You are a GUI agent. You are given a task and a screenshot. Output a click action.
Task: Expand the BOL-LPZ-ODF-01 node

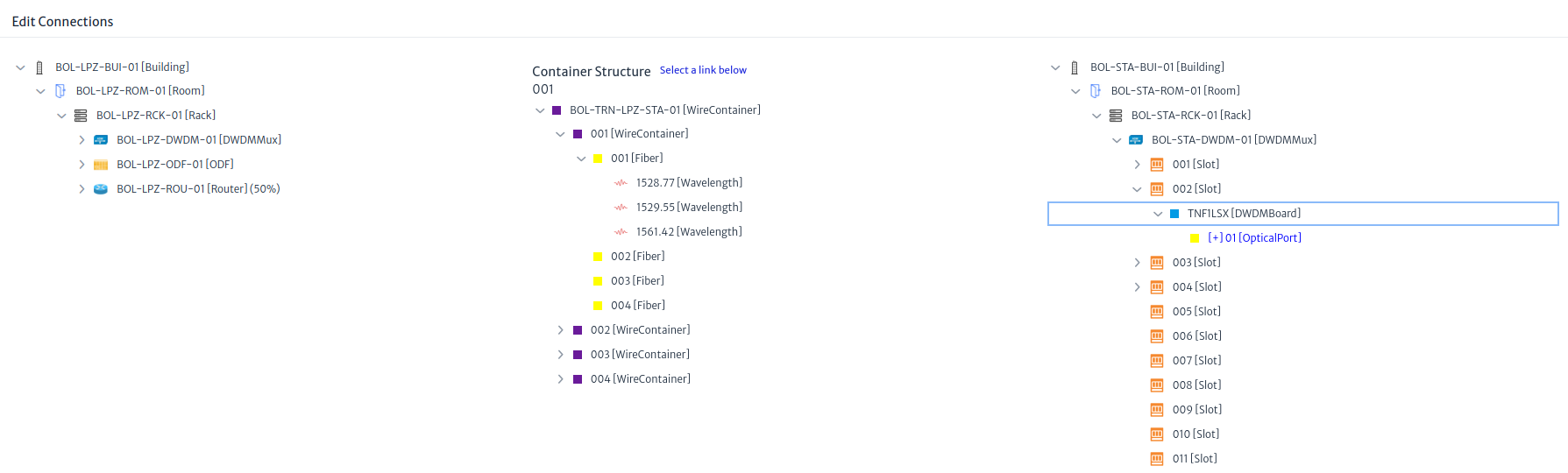pos(82,165)
